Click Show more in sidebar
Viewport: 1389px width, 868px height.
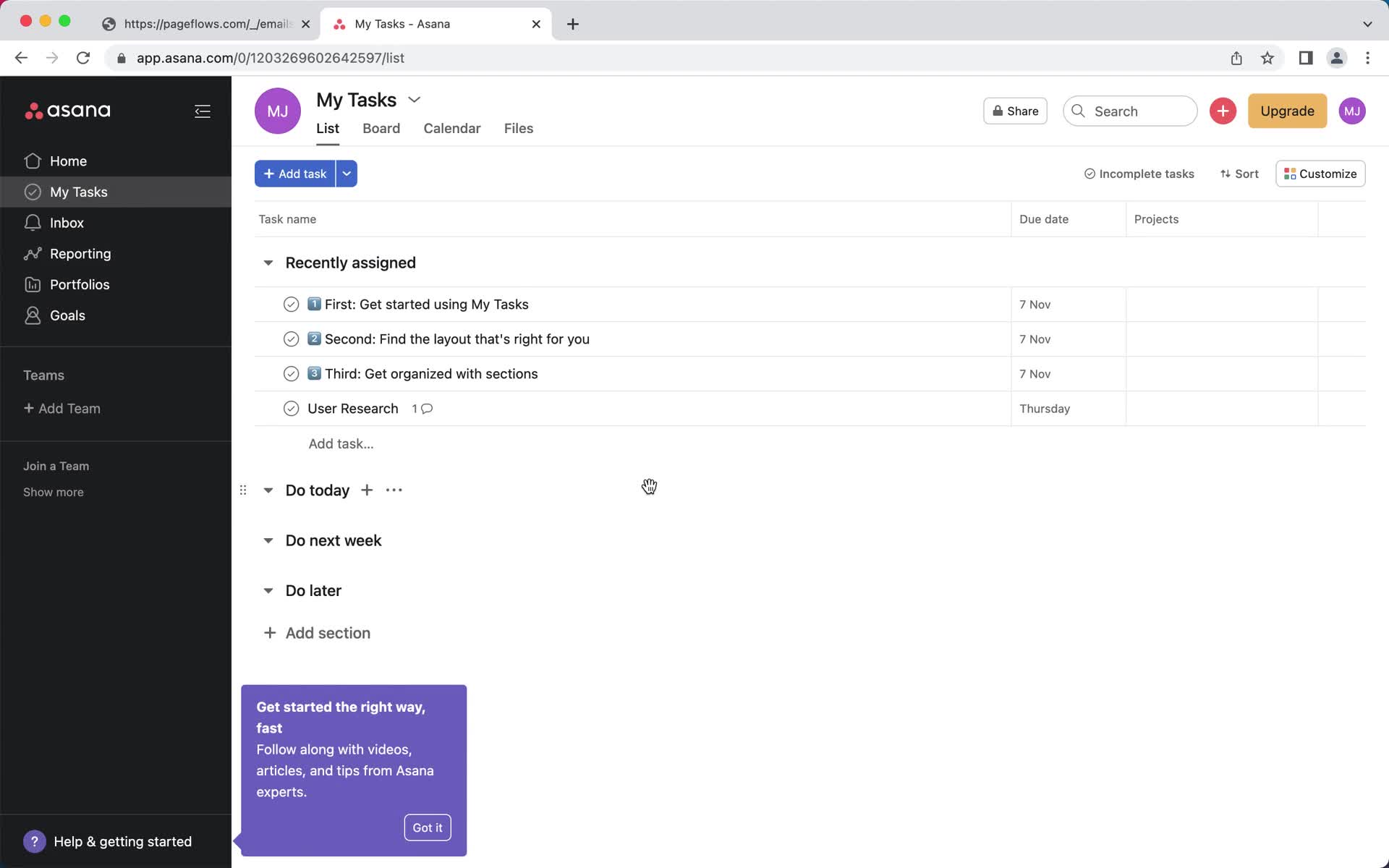[53, 492]
